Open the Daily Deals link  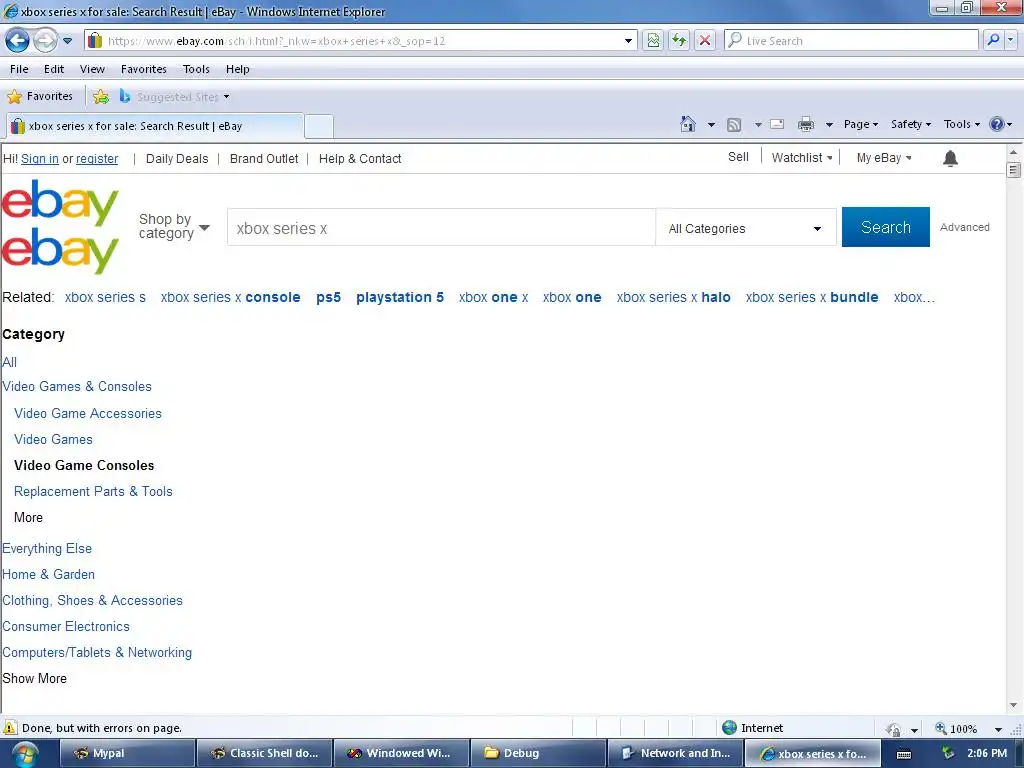tap(177, 159)
